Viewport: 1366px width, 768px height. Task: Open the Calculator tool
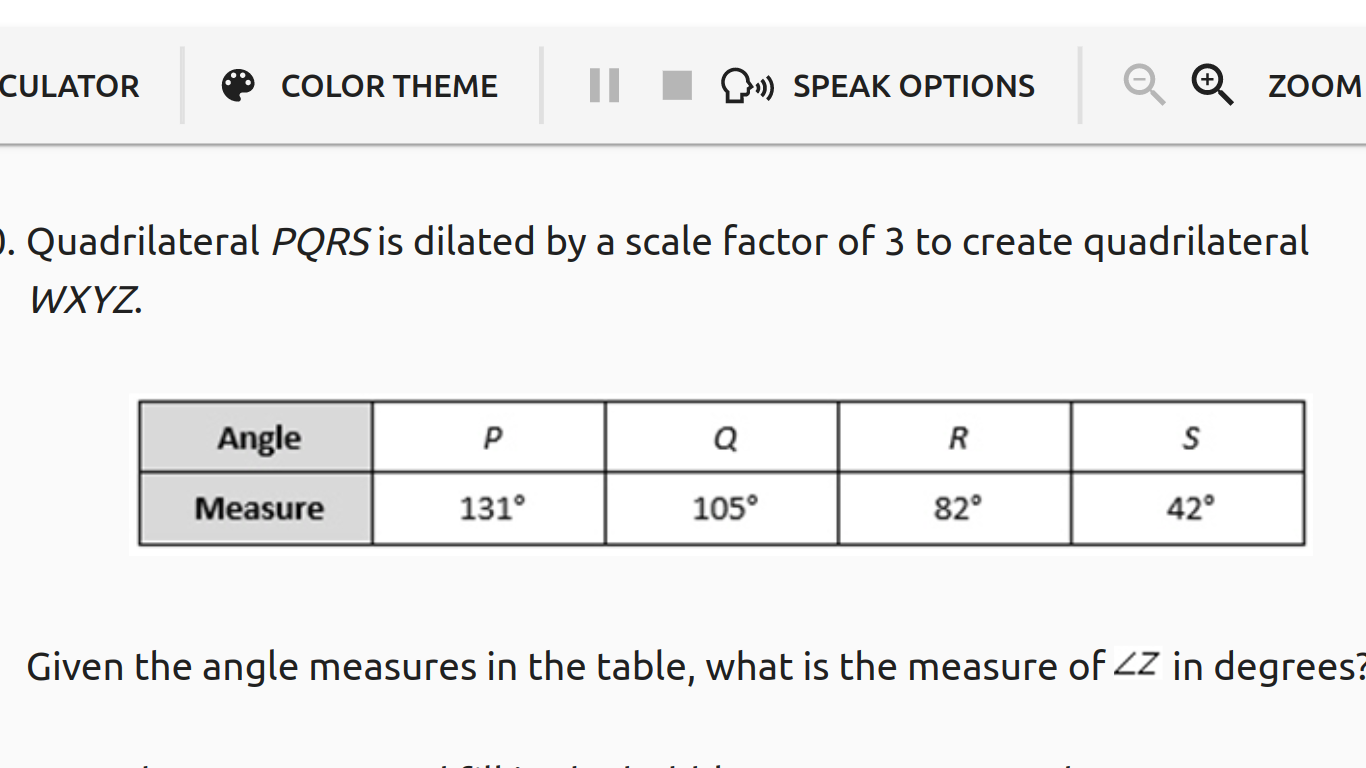tap(70, 87)
